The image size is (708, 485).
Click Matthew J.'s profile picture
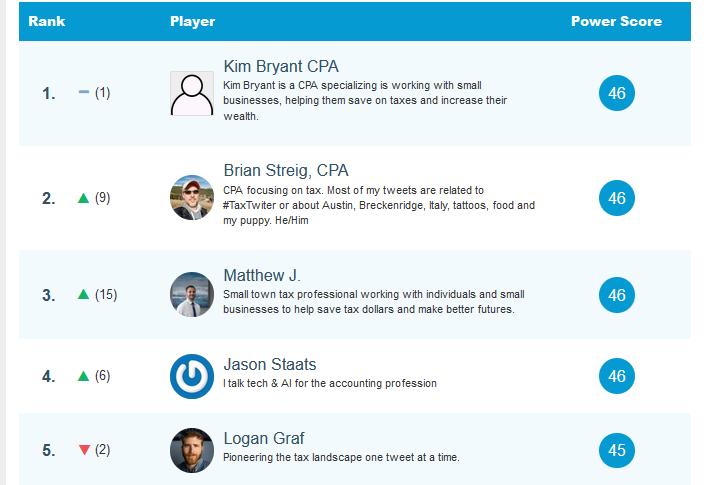[x=192, y=295]
